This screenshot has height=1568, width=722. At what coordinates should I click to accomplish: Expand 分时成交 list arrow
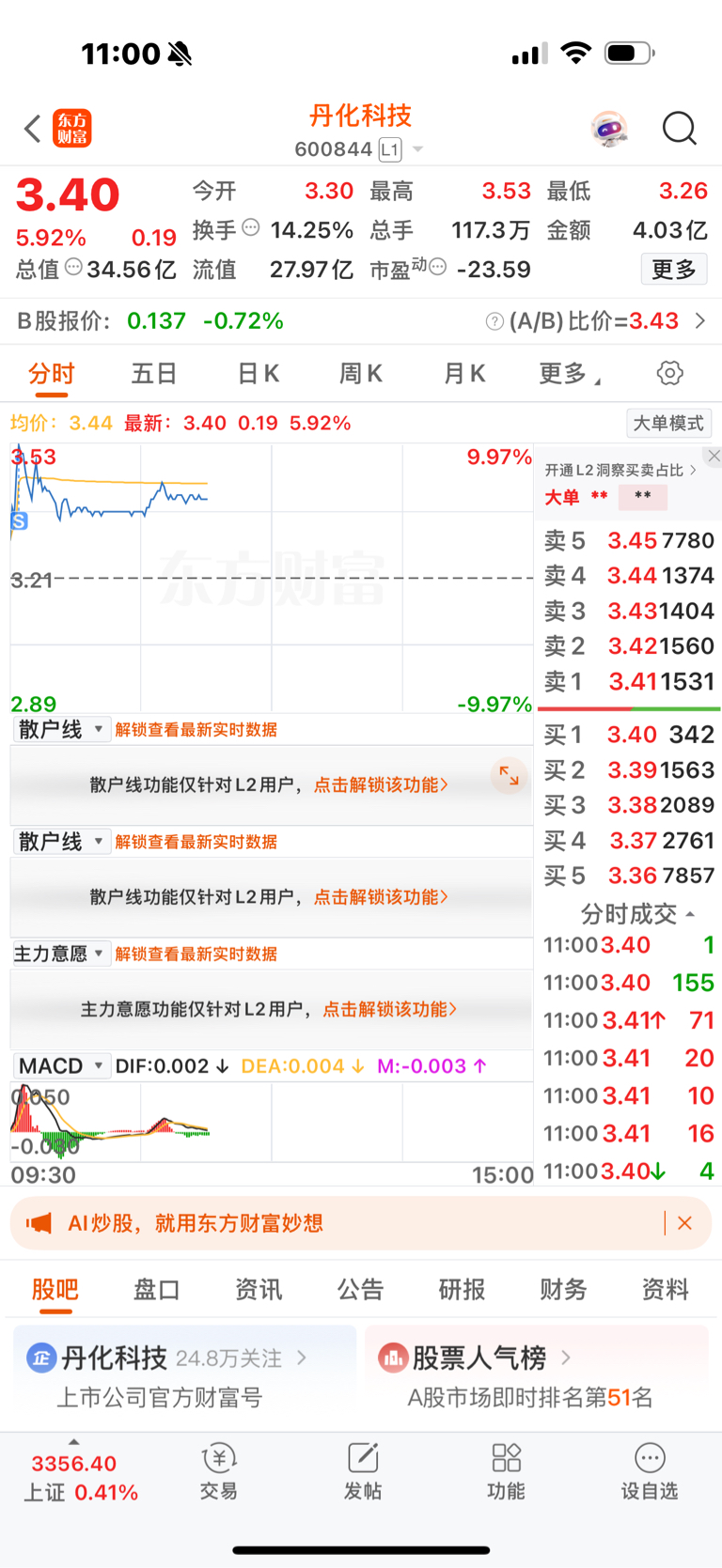(691, 914)
